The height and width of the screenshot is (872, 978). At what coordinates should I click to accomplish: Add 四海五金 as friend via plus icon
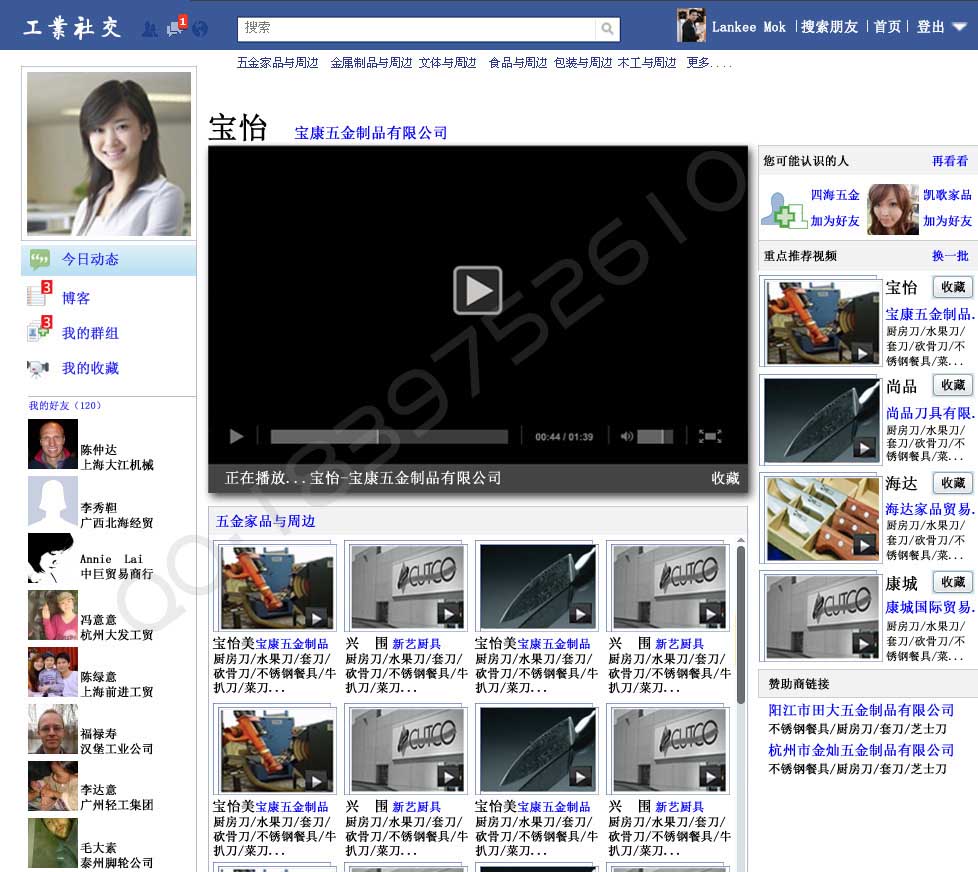[x=784, y=210]
